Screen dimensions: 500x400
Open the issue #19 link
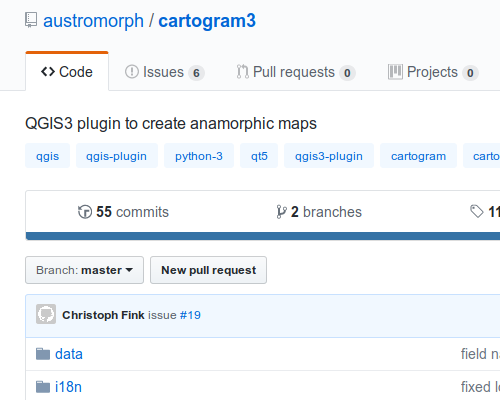190,315
